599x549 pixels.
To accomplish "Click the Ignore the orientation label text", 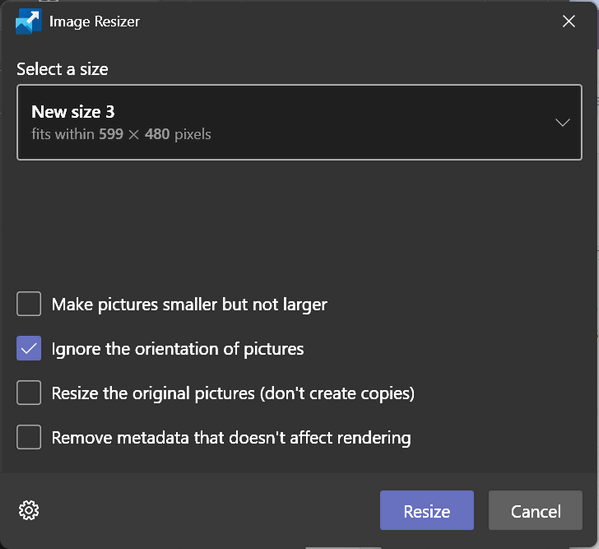I will pyautogui.click(x=178, y=349).
